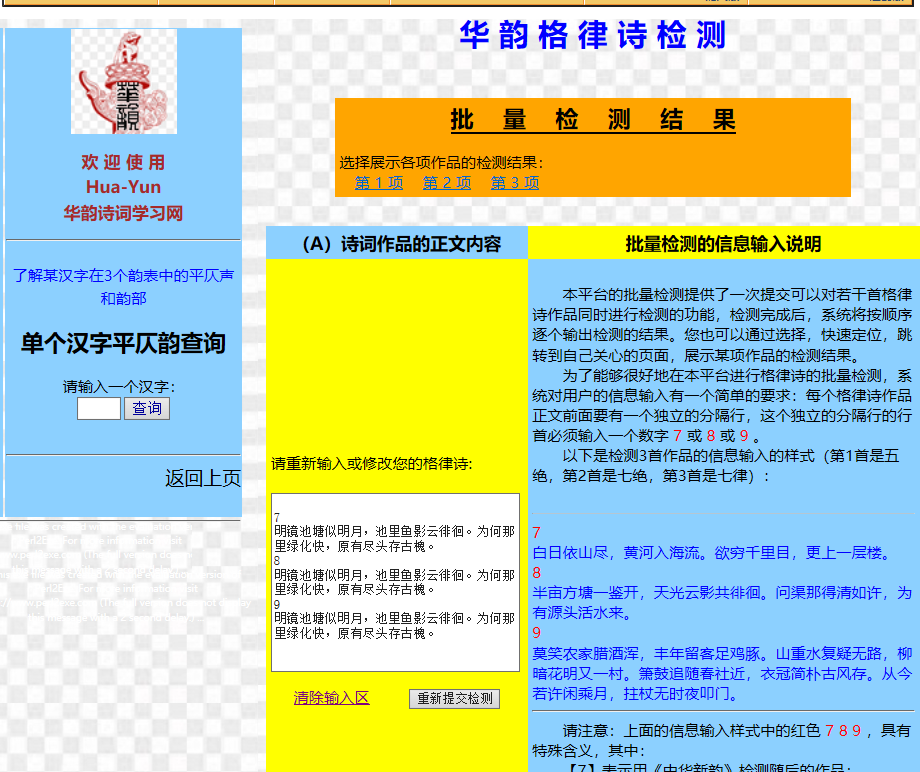The image size is (920, 772).
Task: Click the 清除输入区 link
Action: 331,698
